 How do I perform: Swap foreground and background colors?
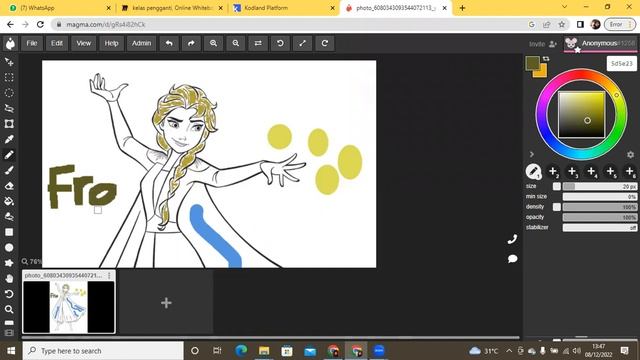pyautogui.click(x=546, y=59)
